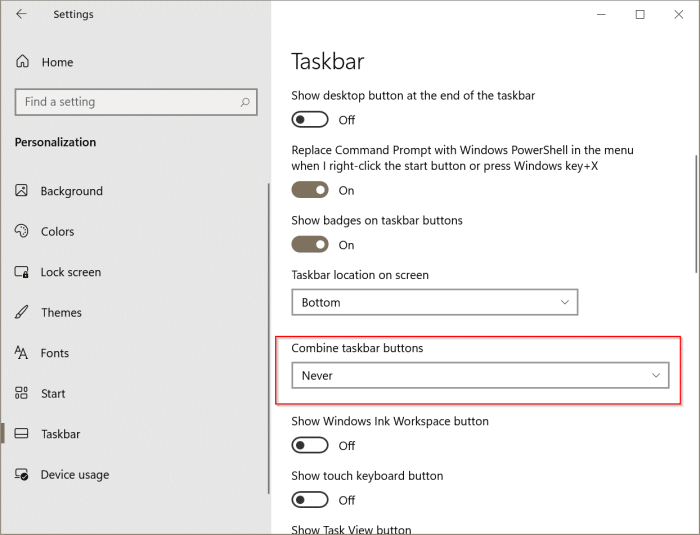Click the Colors palette icon
The height and width of the screenshot is (535, 700).
(x=21, y=231)
